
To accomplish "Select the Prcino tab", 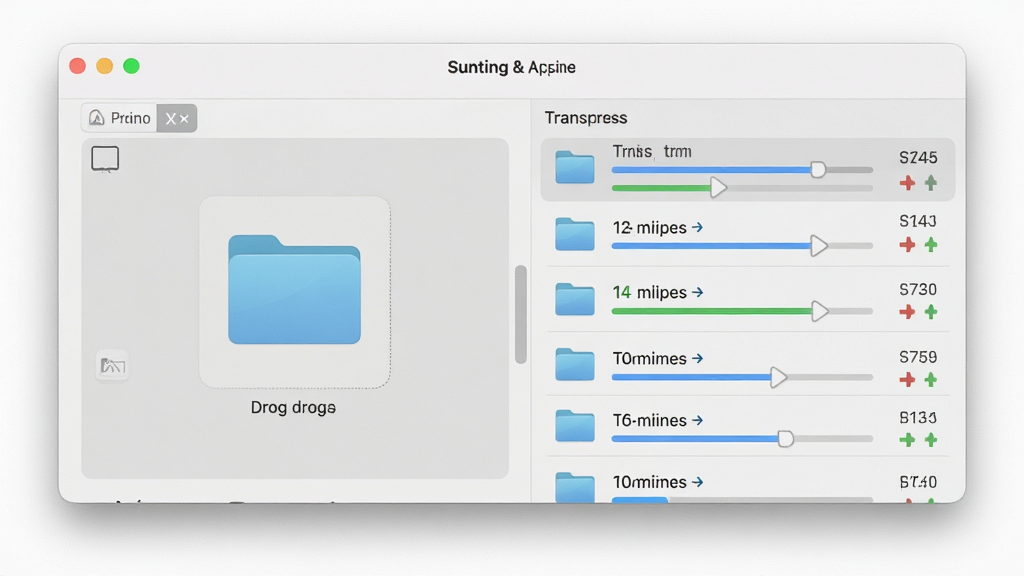I will pos(120,118).
